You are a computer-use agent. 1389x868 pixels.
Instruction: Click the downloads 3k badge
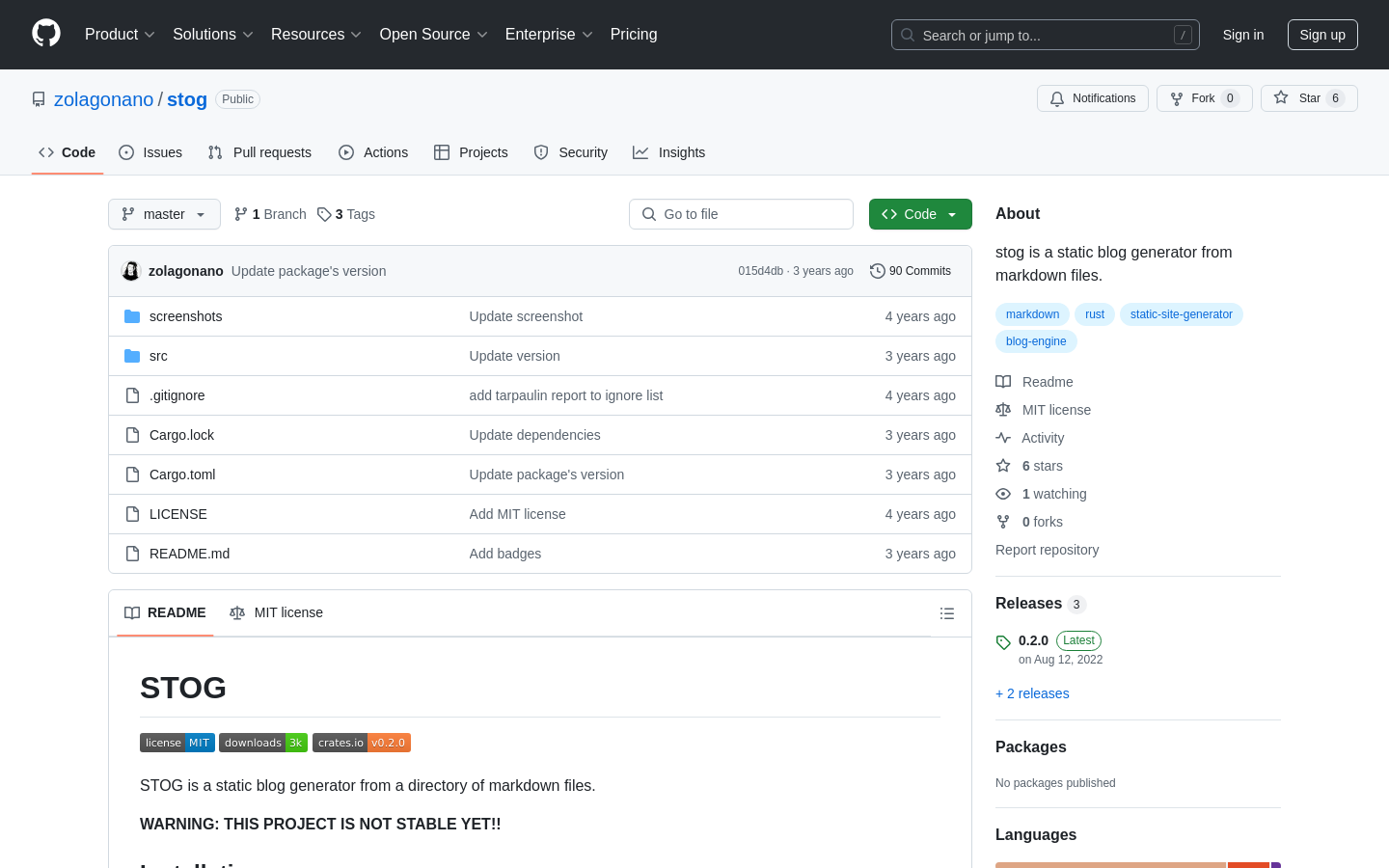pyautogui.click(x=263, y=743)
